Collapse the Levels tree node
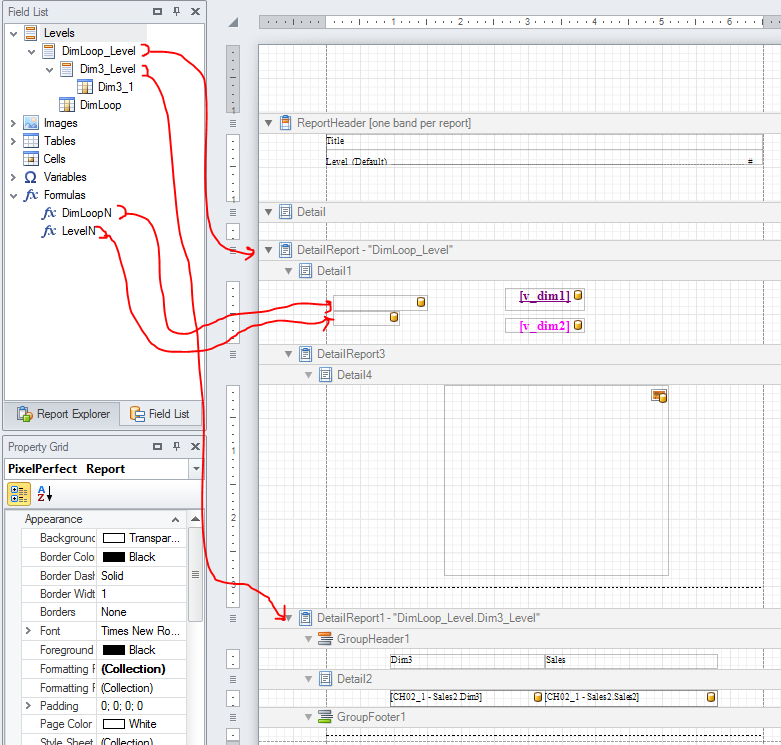Viewport: 781px width, 745px height. 13,34
